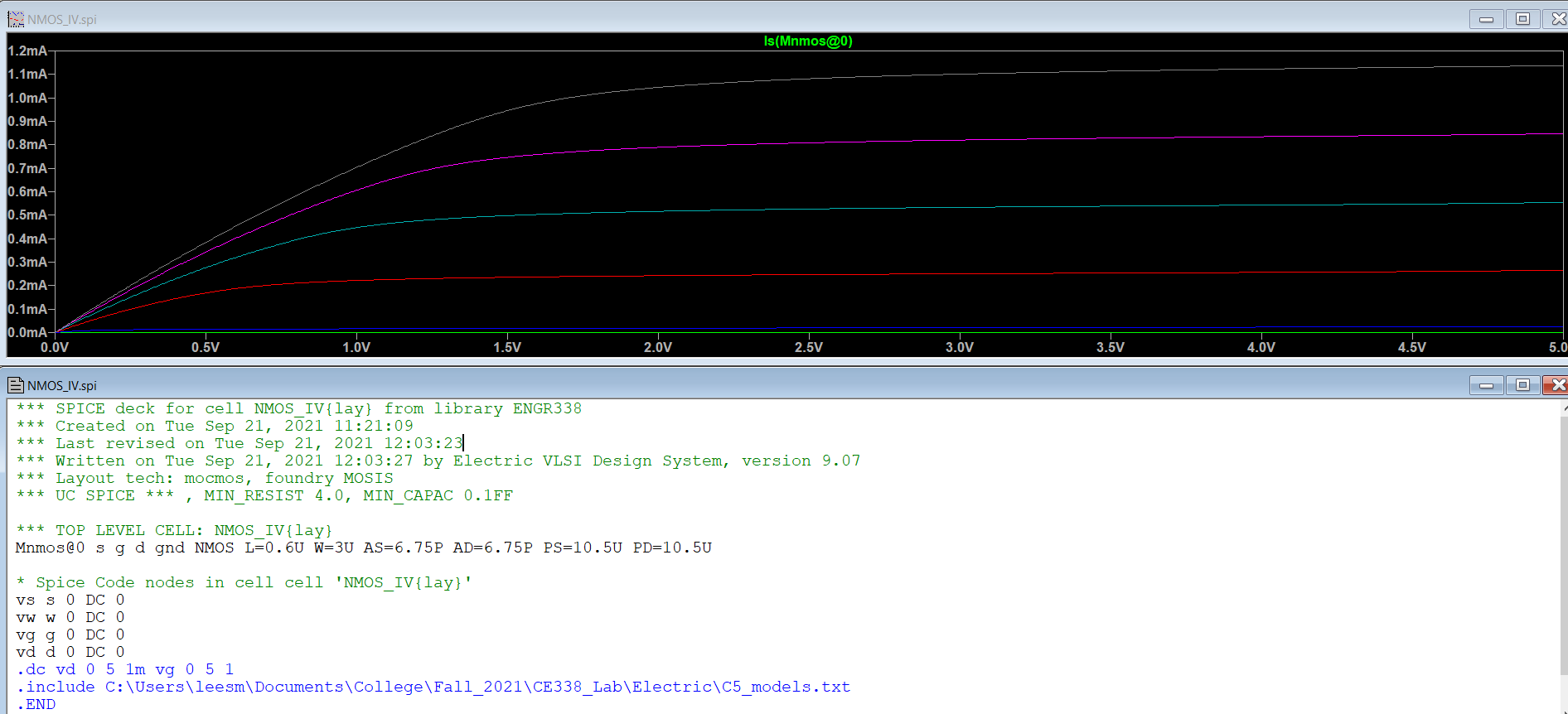Viewport: 1568px width, 714px height.
Task: Click the netlist scrollbar up arrow
Action: pyautogui.click(x=1564, y=408)
